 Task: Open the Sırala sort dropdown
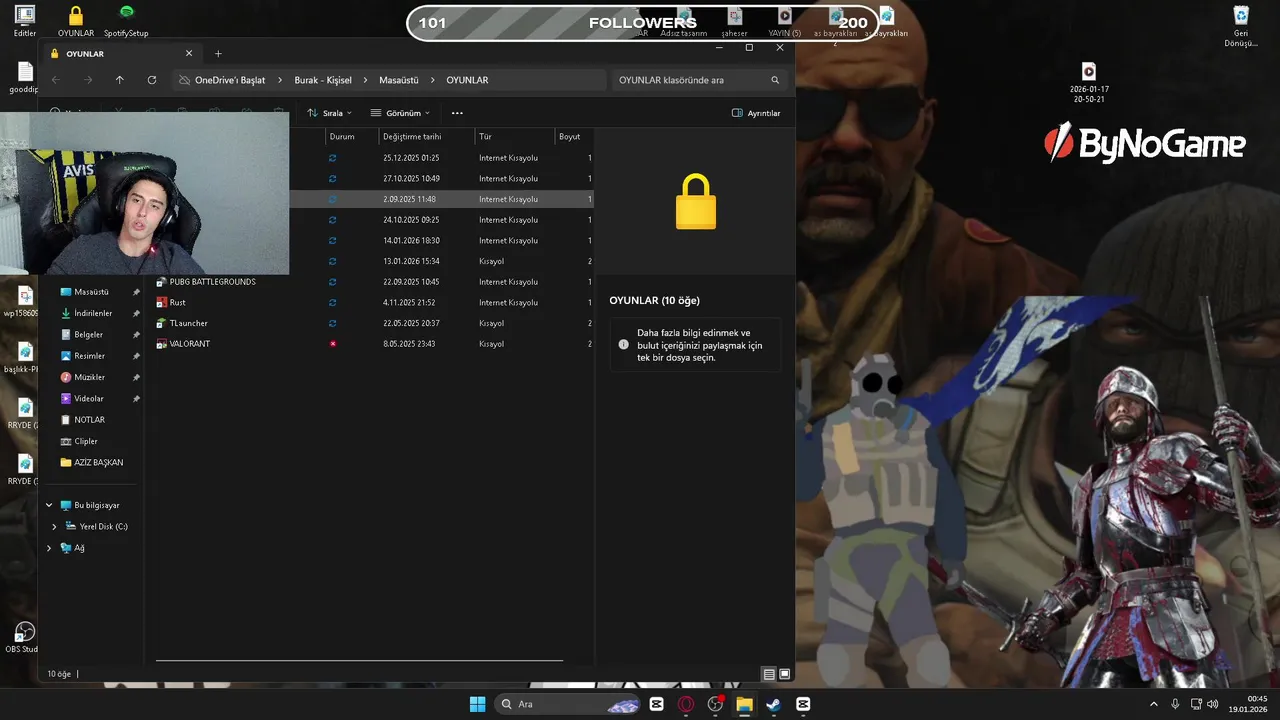pos(329,113)
